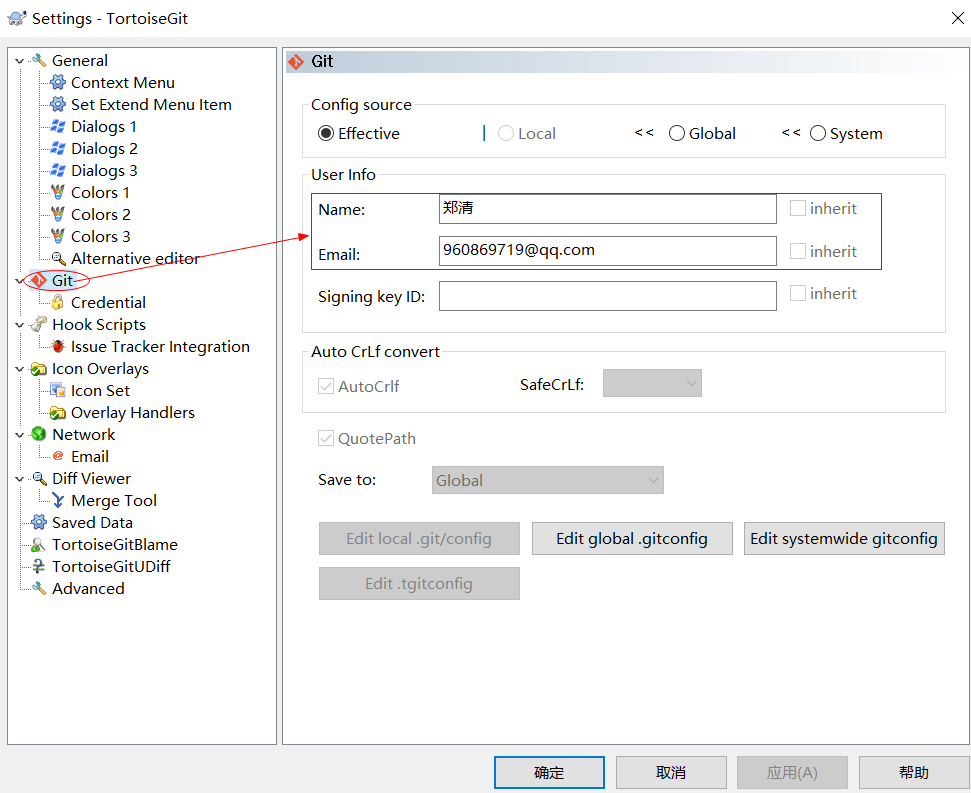Collapse the Hook Scripts tree node
Image resolution: width=971 pixels, height=793 pixels.
20,324
